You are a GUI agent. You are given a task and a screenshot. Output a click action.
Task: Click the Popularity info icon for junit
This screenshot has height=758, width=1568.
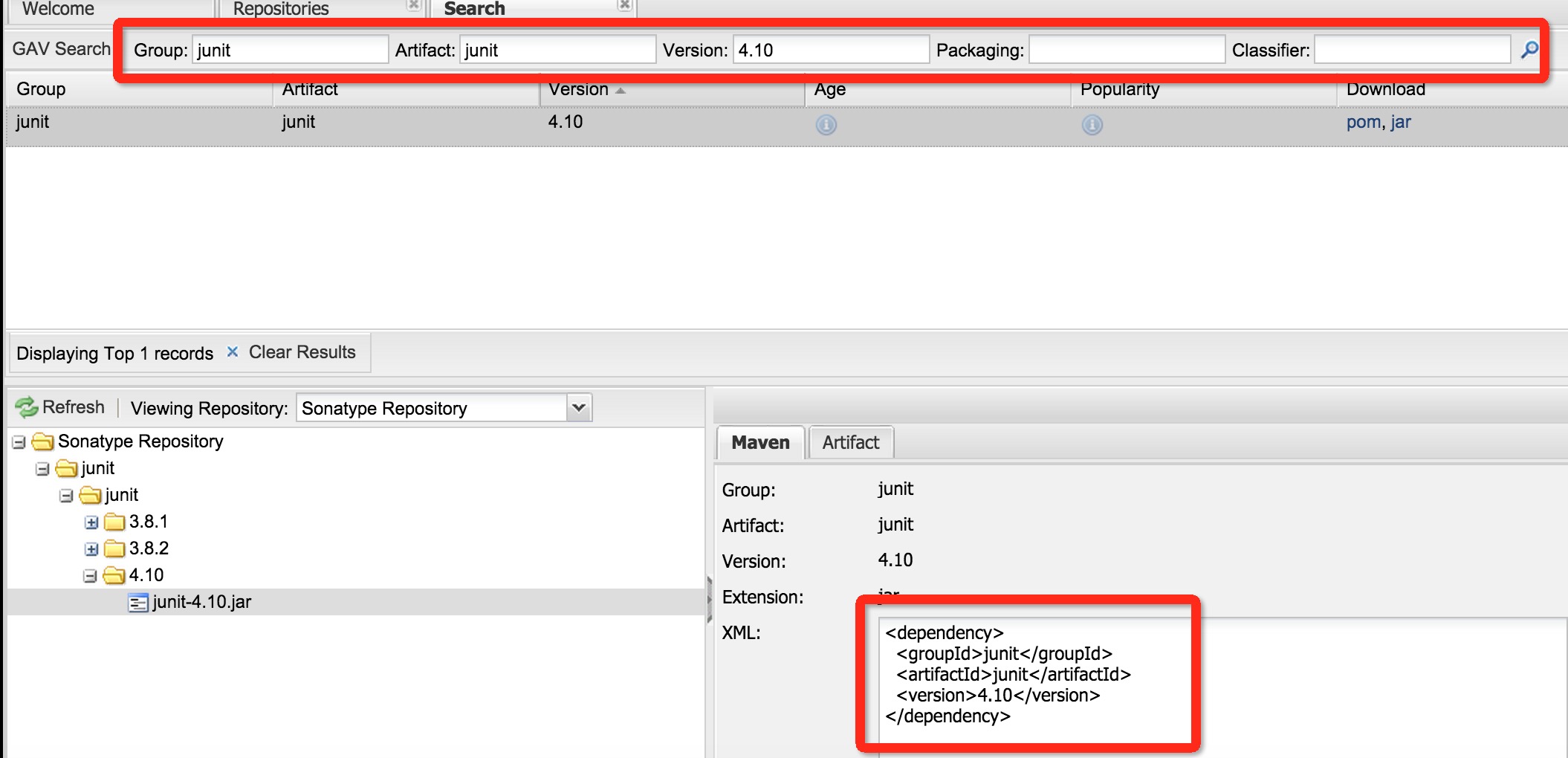[1092, 124]
